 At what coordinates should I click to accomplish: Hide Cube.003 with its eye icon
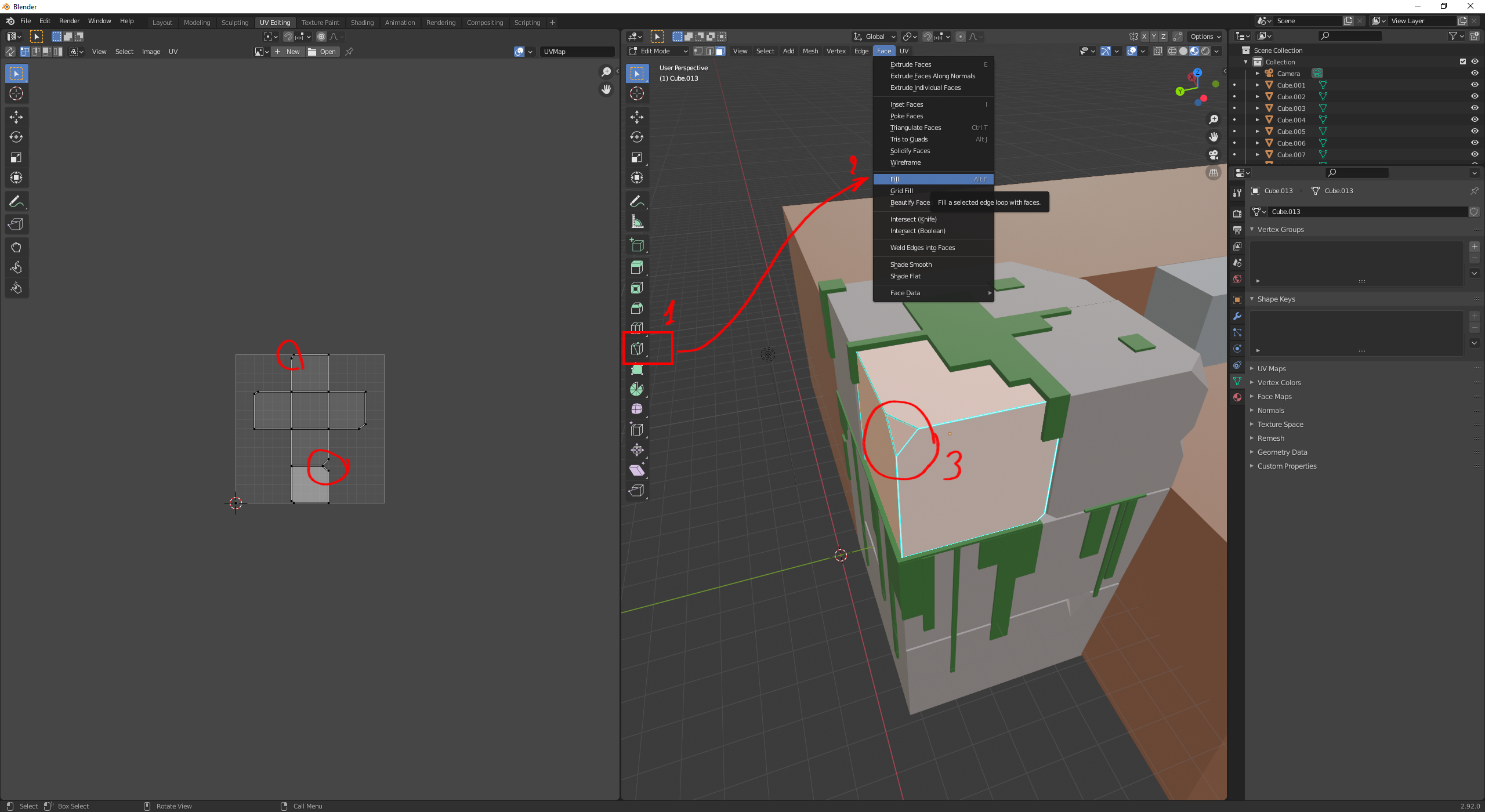tap(1475, 108)
